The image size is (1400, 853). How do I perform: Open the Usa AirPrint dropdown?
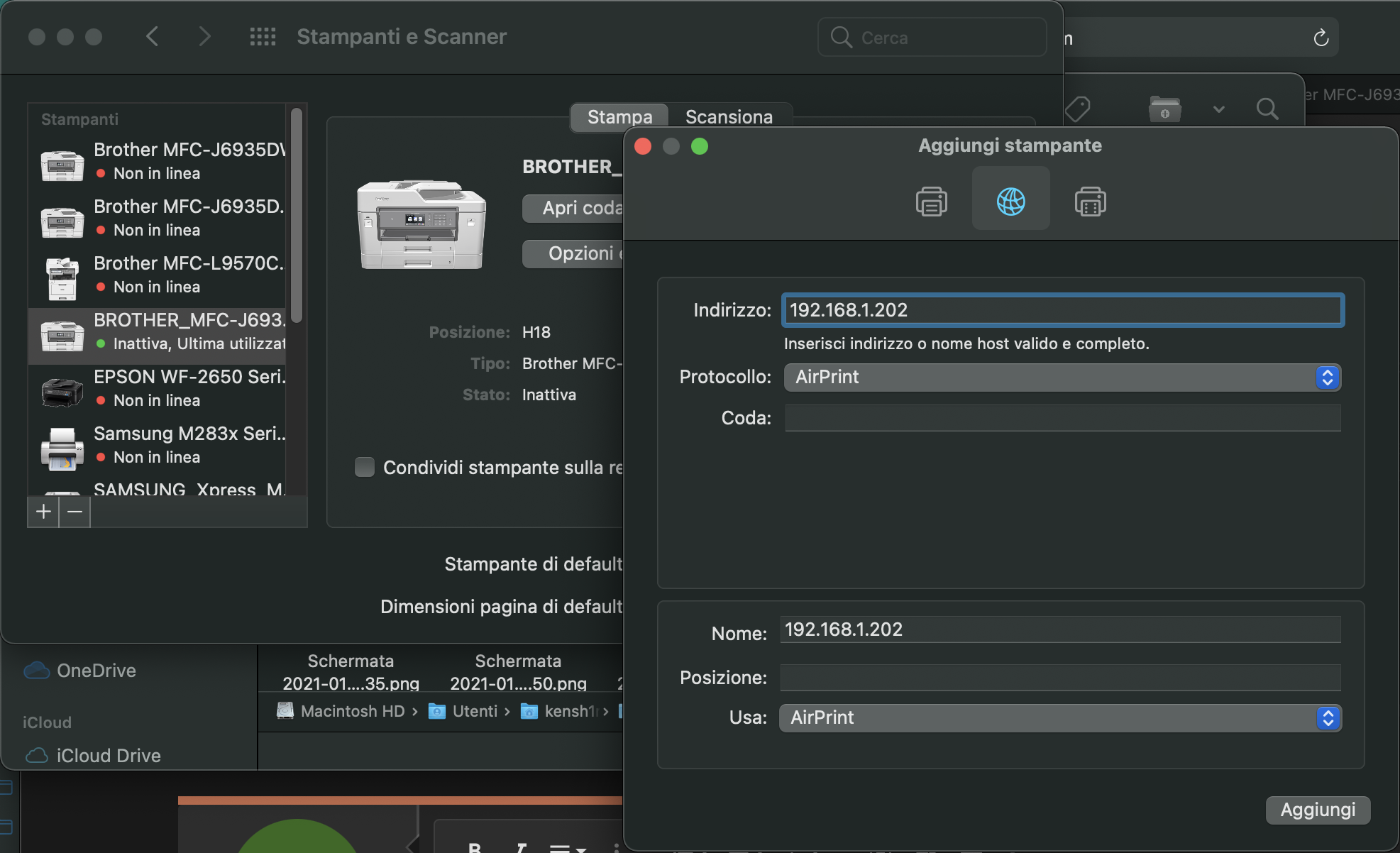click(x=1060, y=717)
